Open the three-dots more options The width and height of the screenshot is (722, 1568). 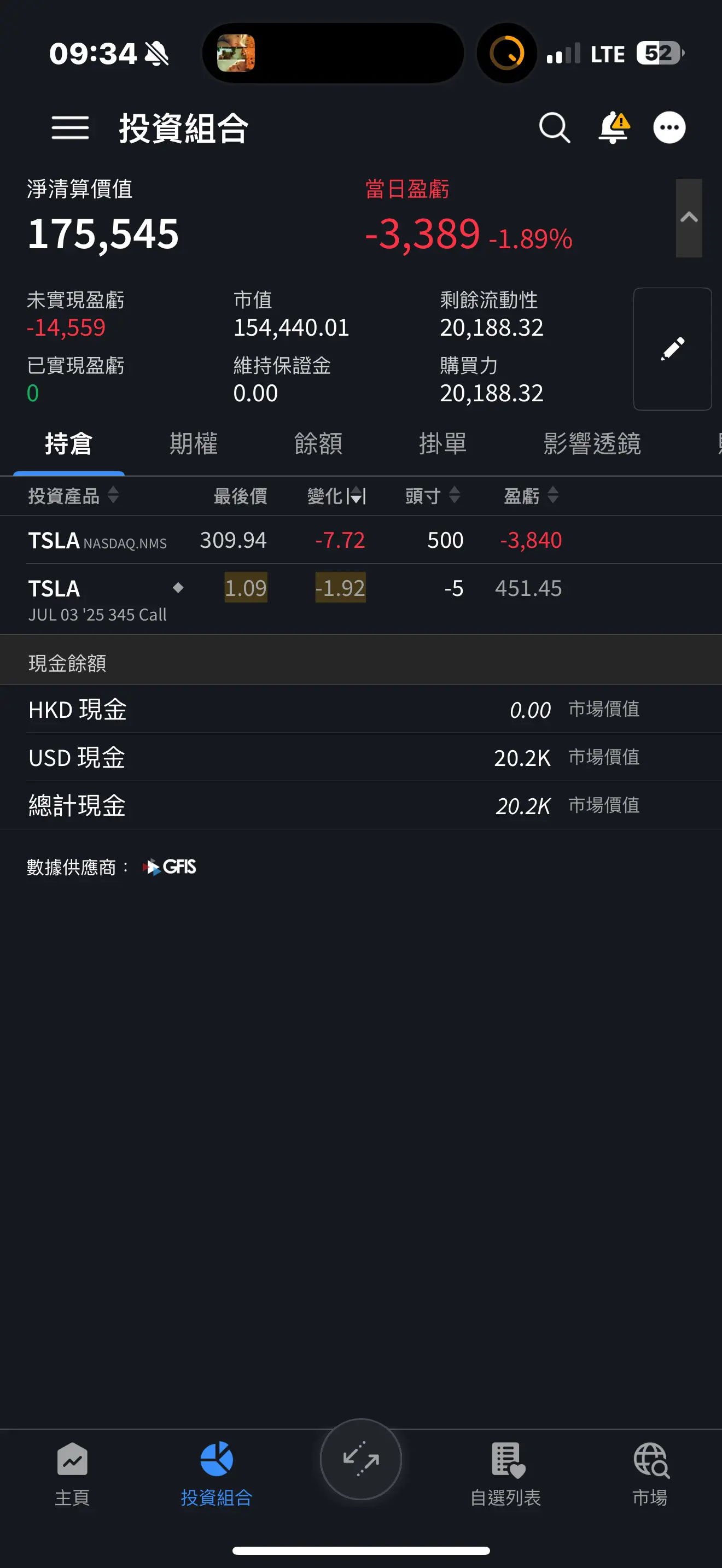[x=669, y=128]
